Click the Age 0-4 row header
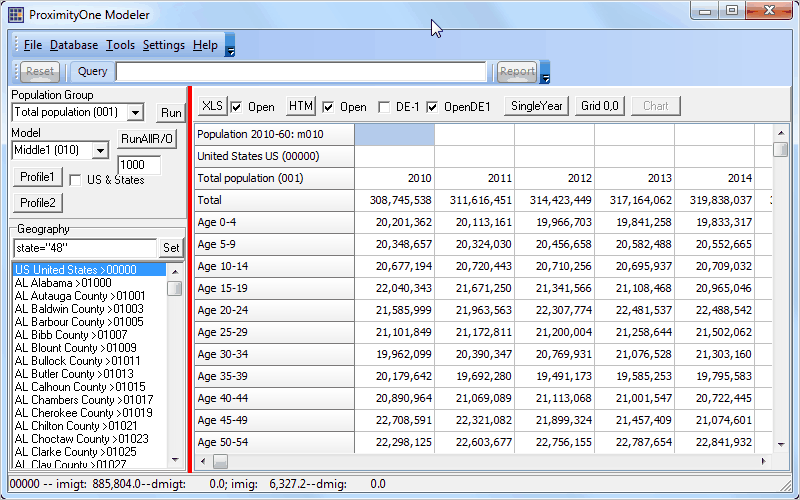Viewport: 800px width, 500px height. pos(274,222)
